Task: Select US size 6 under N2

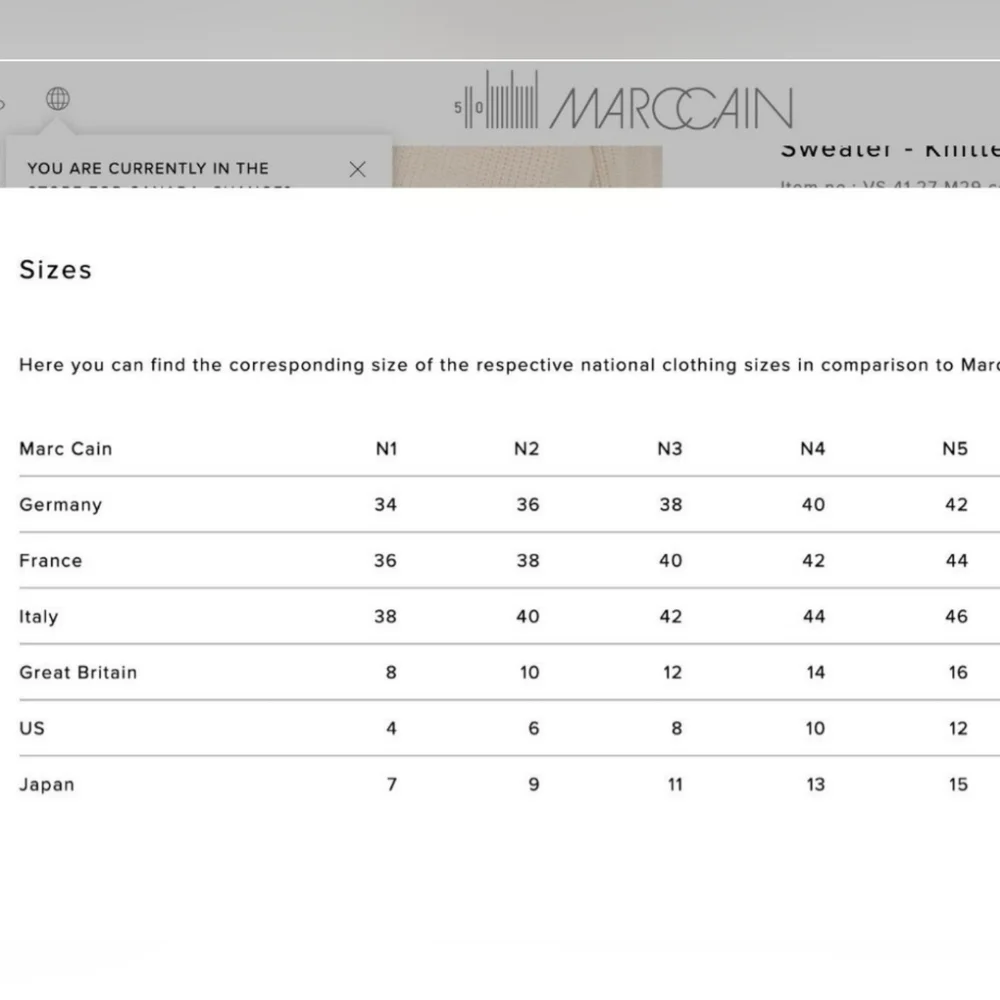Action: point(534,728)
